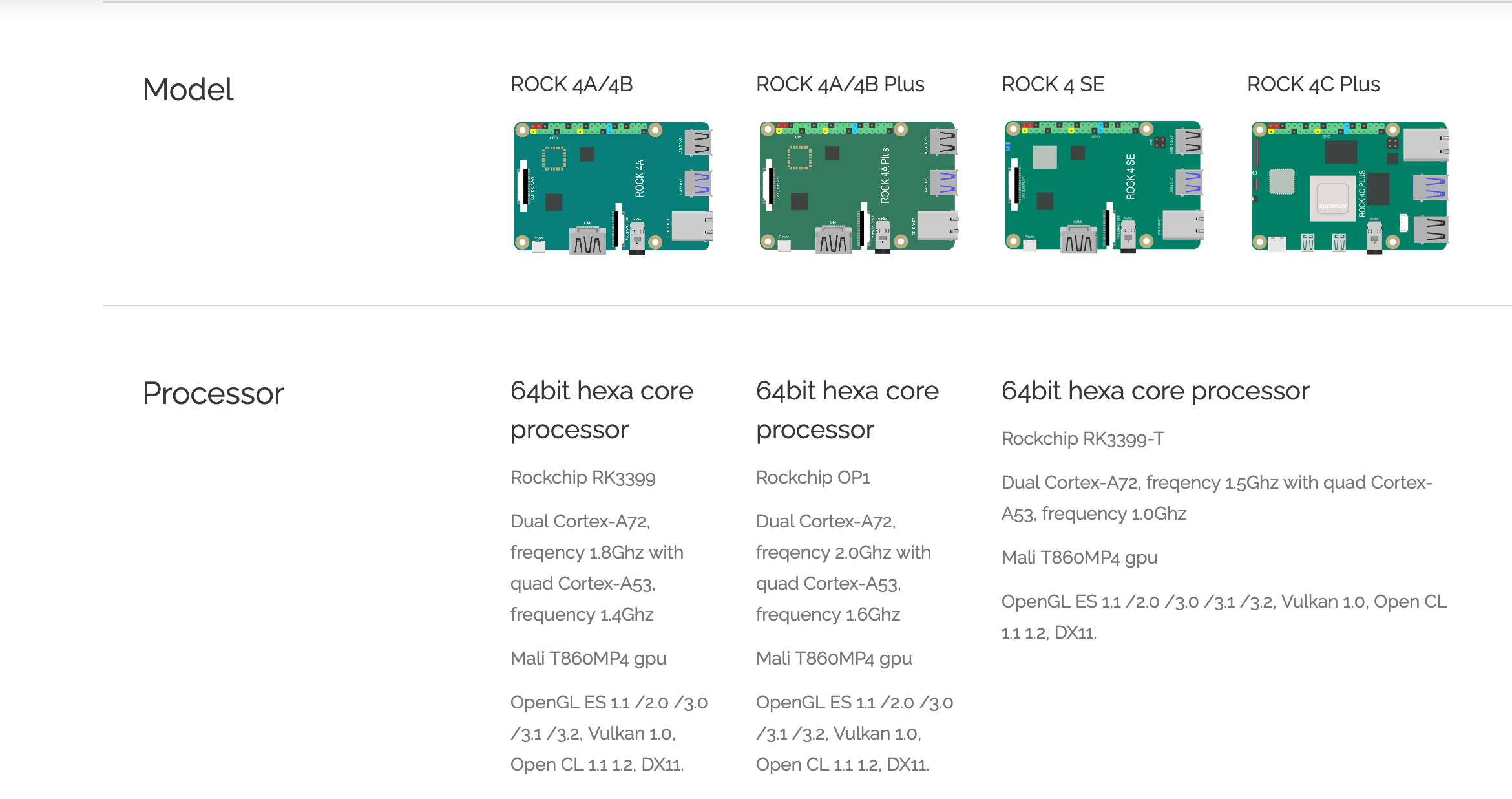Click the Model row heading

tap(187, 89)
